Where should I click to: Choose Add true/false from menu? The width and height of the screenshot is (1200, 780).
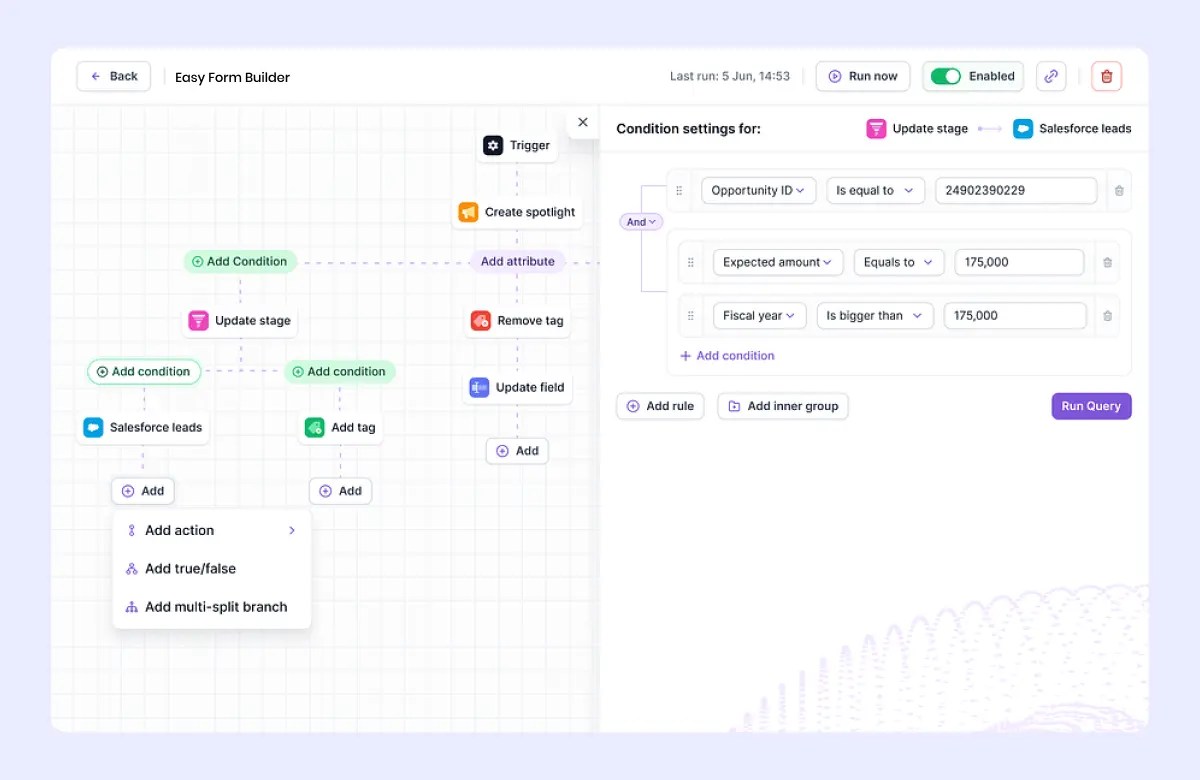click(211, 568)
